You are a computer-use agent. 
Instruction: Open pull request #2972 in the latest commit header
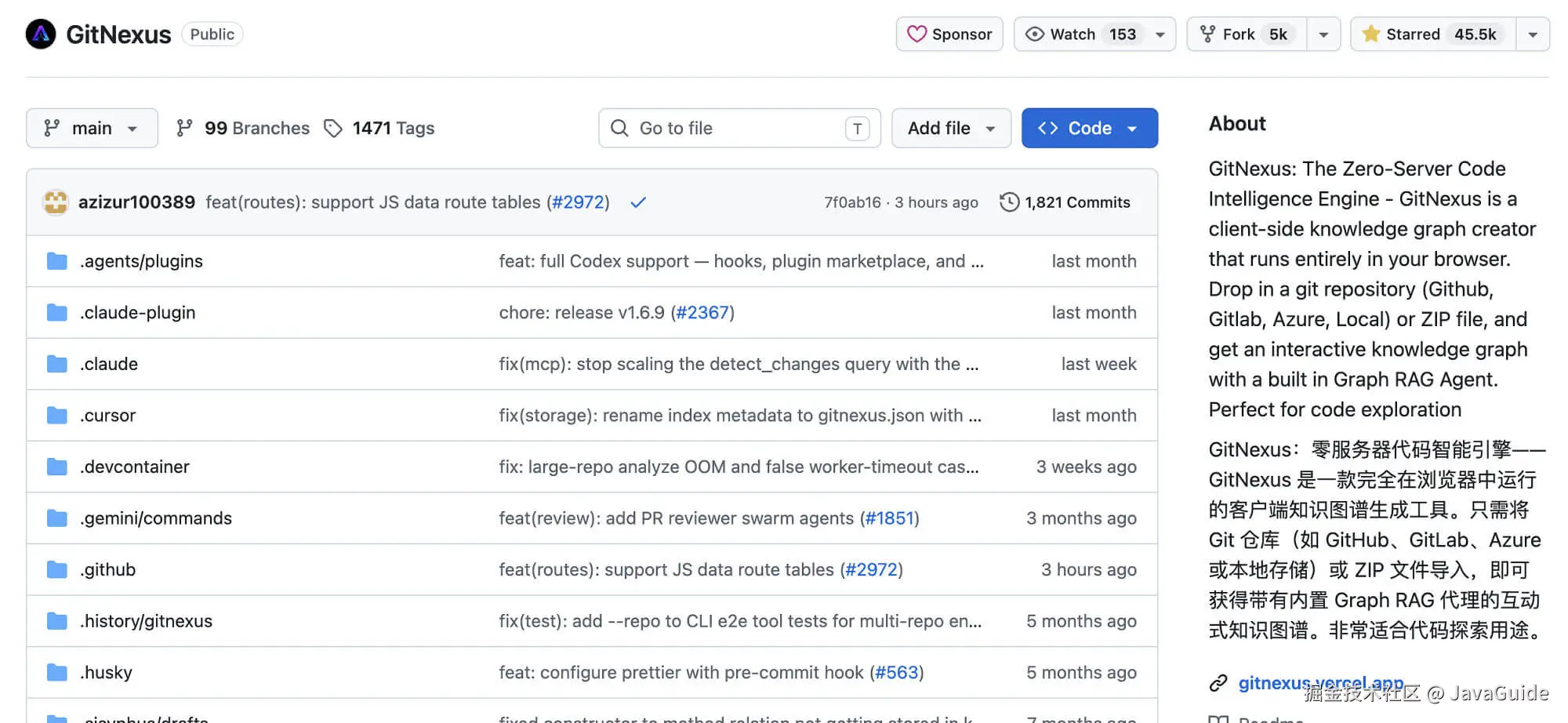tap(579, 202)
